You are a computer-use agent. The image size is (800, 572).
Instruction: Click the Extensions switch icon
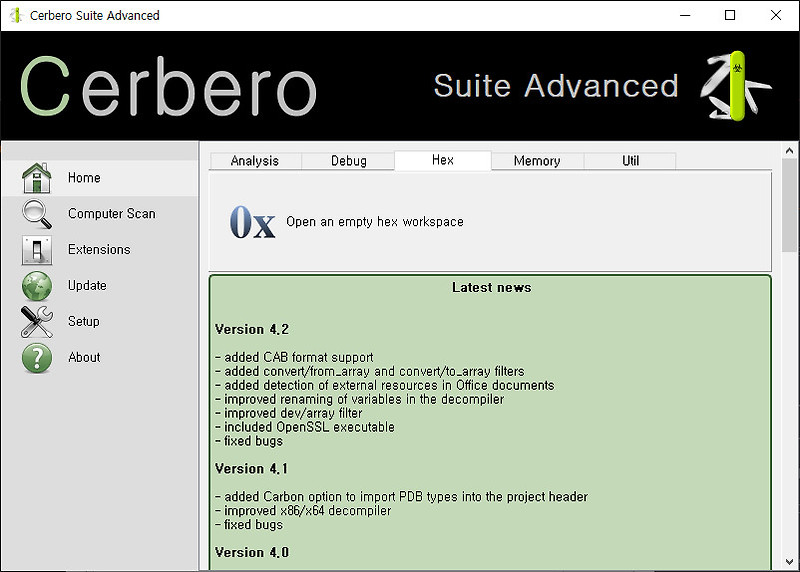37,250
